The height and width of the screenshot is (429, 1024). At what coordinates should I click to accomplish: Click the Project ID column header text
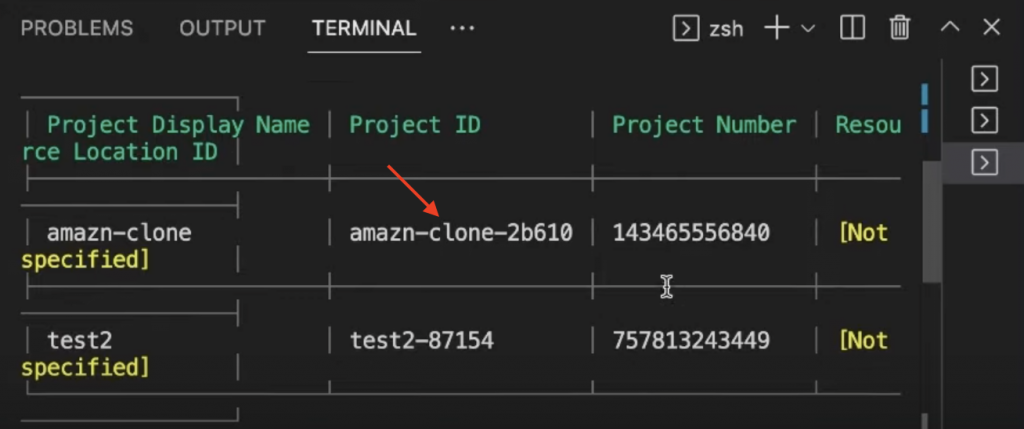[414, 125]
